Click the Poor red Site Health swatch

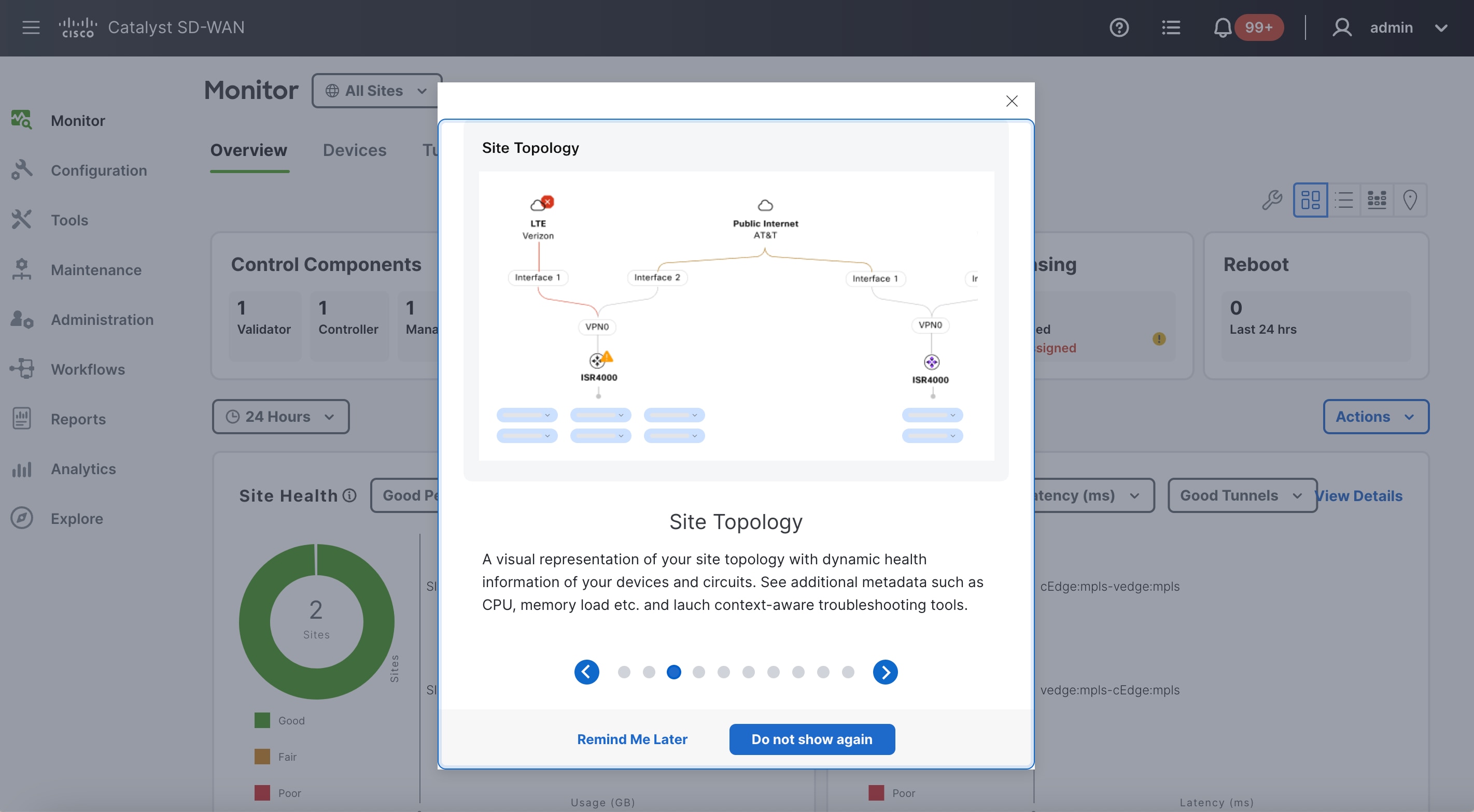pos(262,792)
